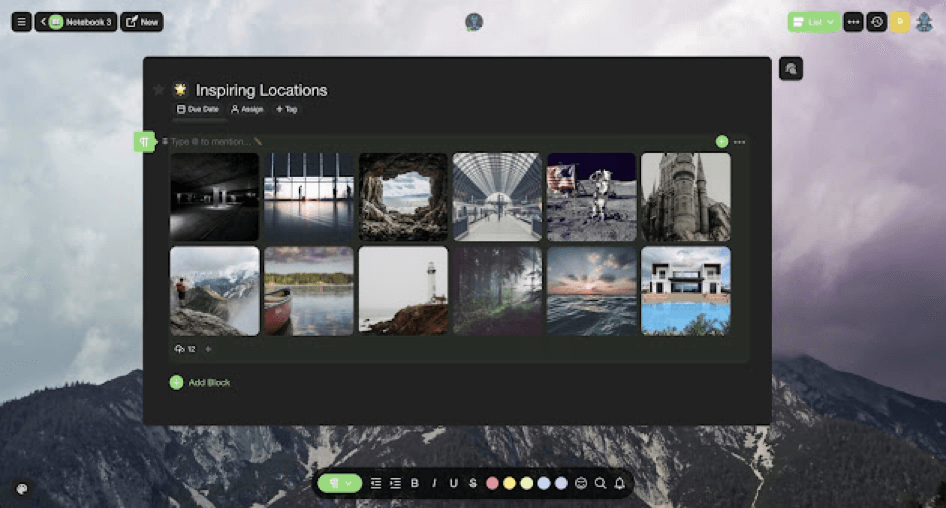Open the three-dot menu on the image block

pyautogui.click(x=740, y=142)
